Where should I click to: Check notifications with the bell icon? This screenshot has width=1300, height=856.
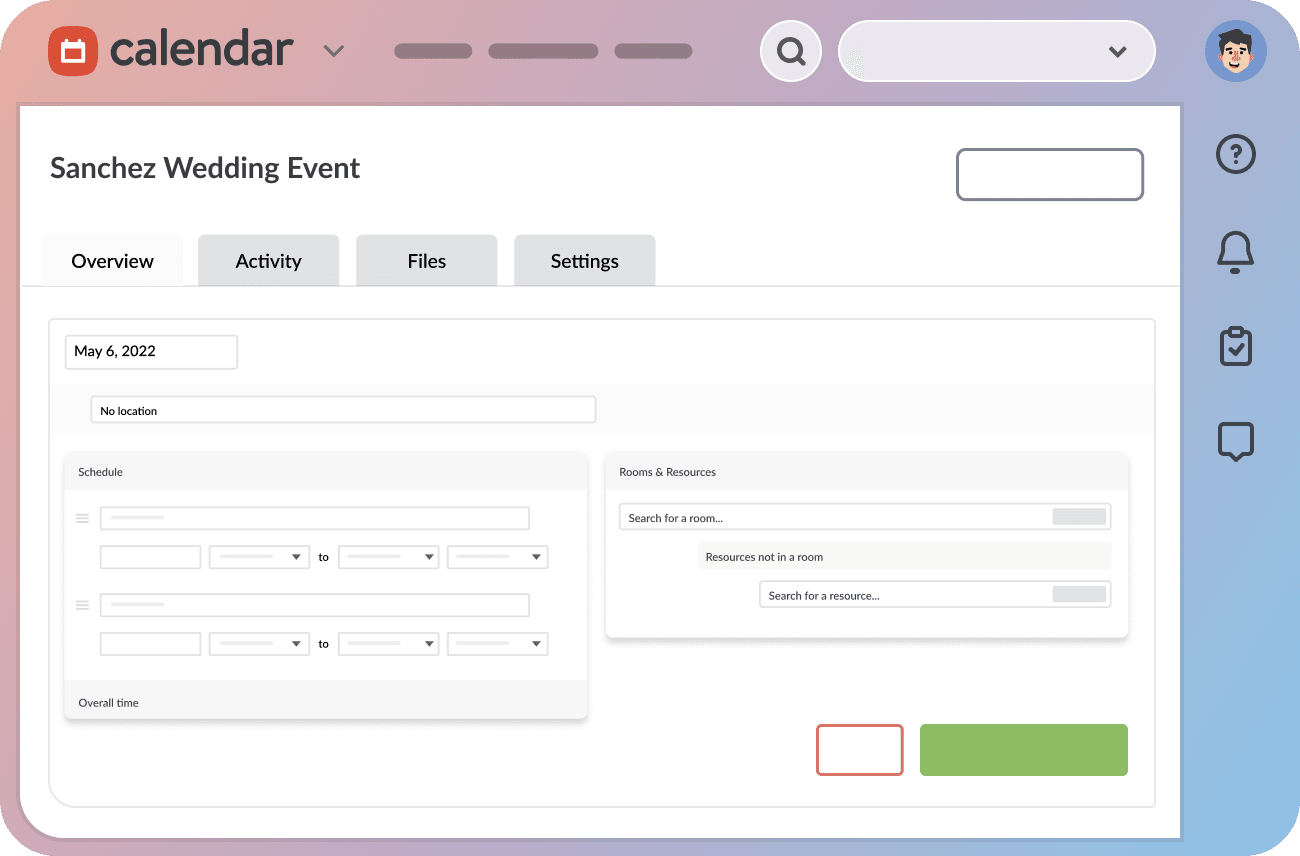tap(1235, 252)
